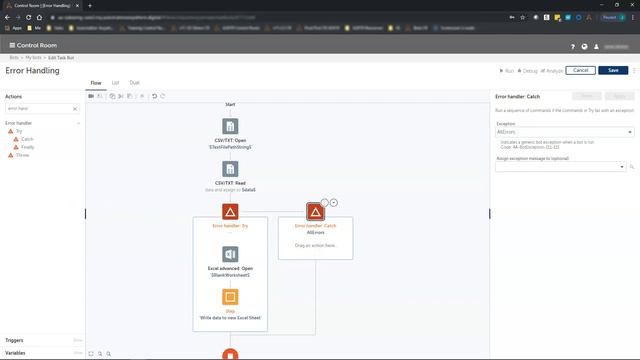Screen dimensions: 640x360
Task: Click the zoom in magnifier on canvas
Action: click(100, 354)
